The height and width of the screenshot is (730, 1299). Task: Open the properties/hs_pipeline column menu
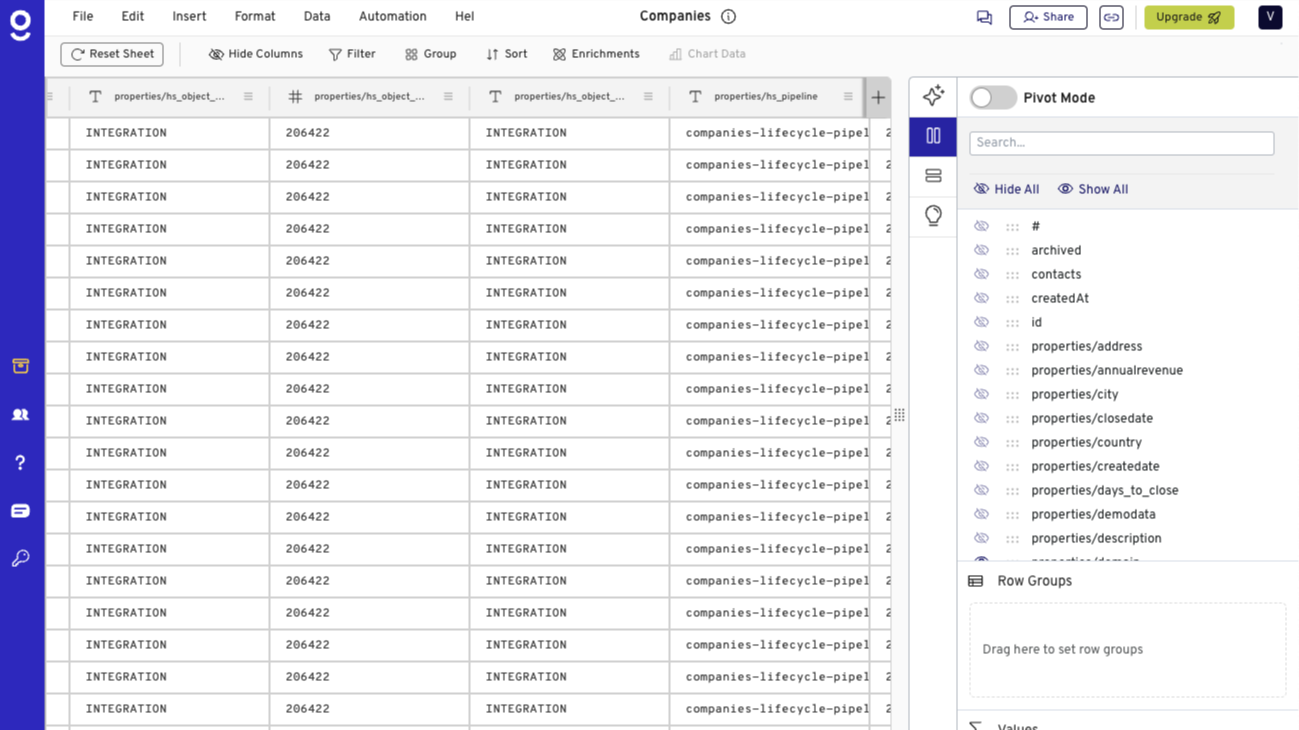coord(849,96)
